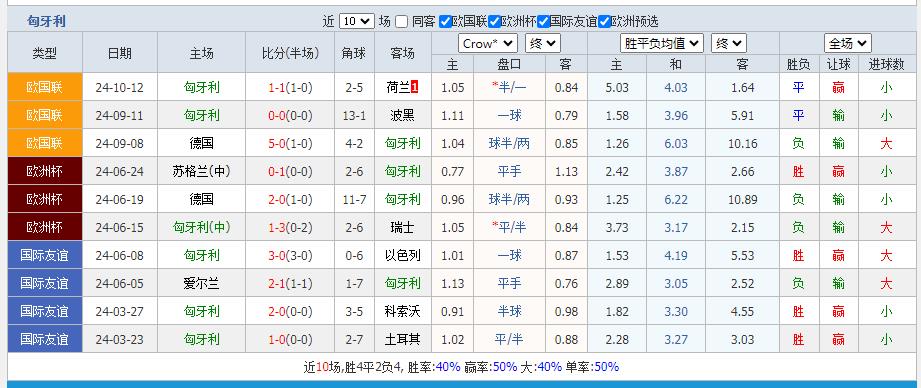Viewport: 921px width, 388px height.
Task: Open the 全场 dropdown
Action: pyautogui.click(x=848, y=43)
